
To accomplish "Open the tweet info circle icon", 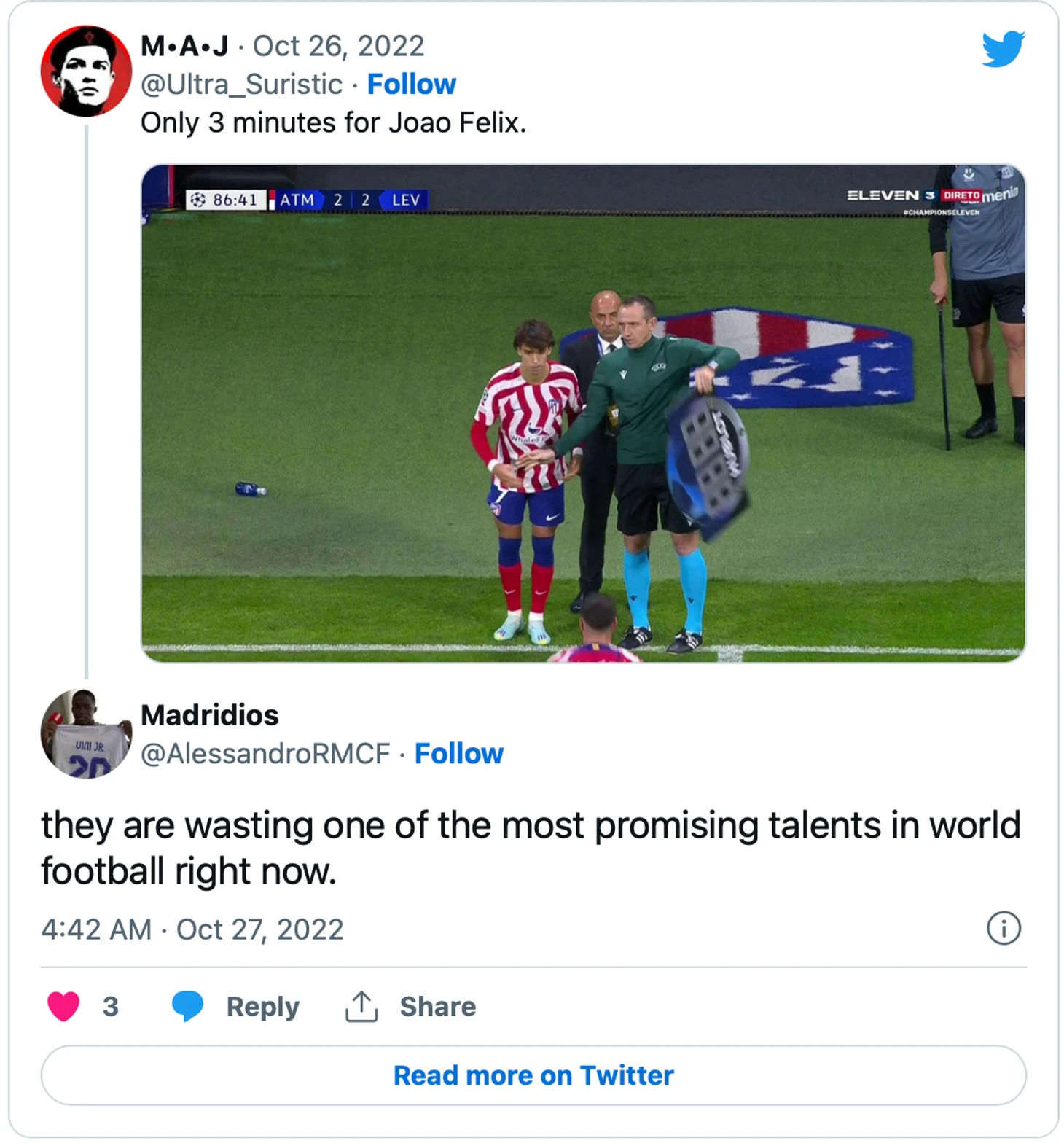I will pyautogui.click(x=1004, y=929).
